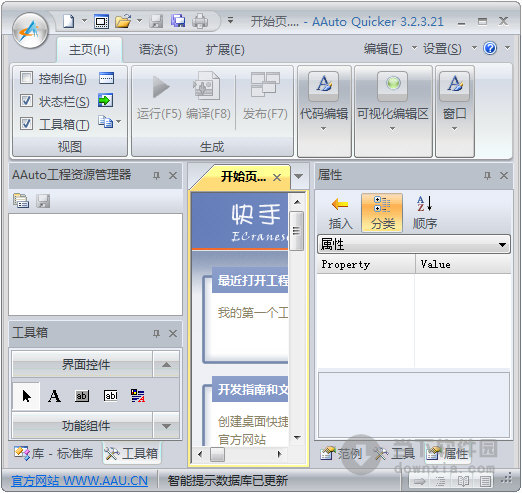
Task: Click save icon in resource manager toolbar
Action: coord(43,201)
